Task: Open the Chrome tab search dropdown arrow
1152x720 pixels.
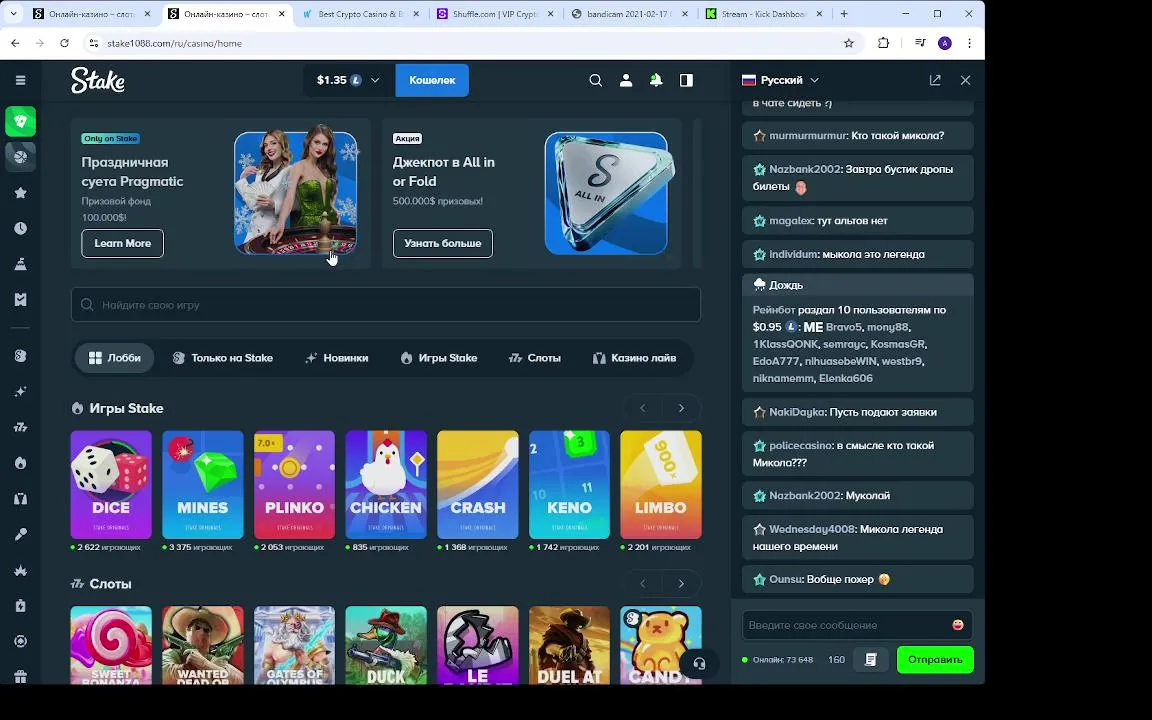Action: (15, 14)
